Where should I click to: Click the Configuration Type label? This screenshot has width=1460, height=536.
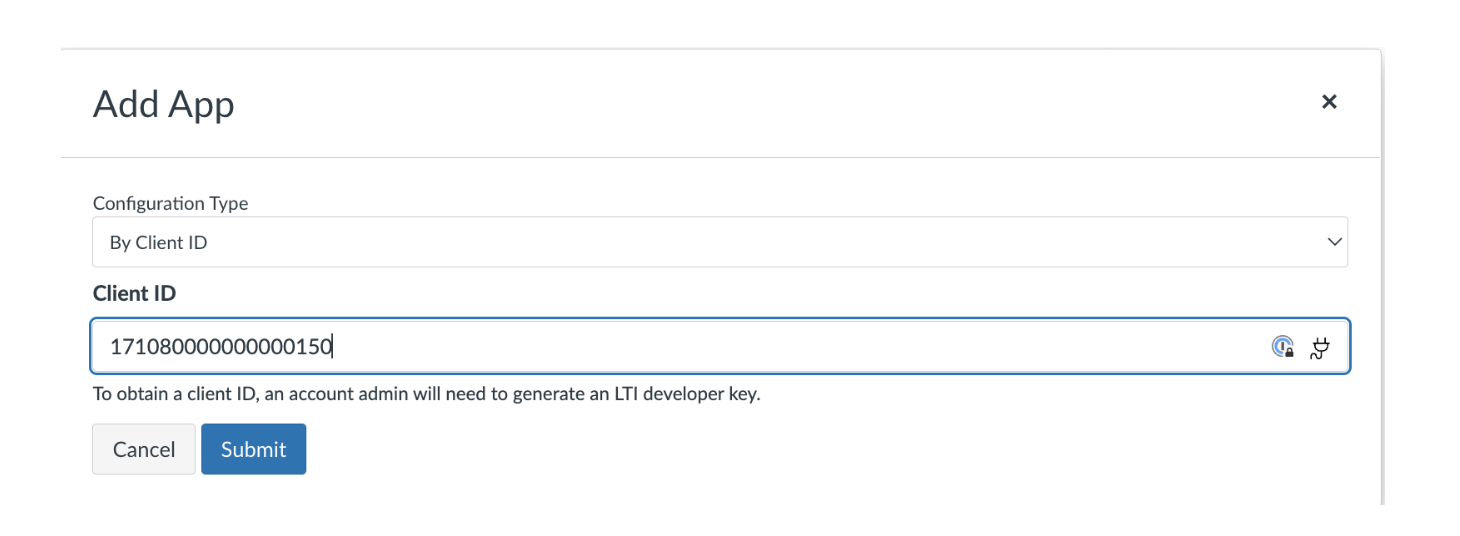tap(171, 203)
